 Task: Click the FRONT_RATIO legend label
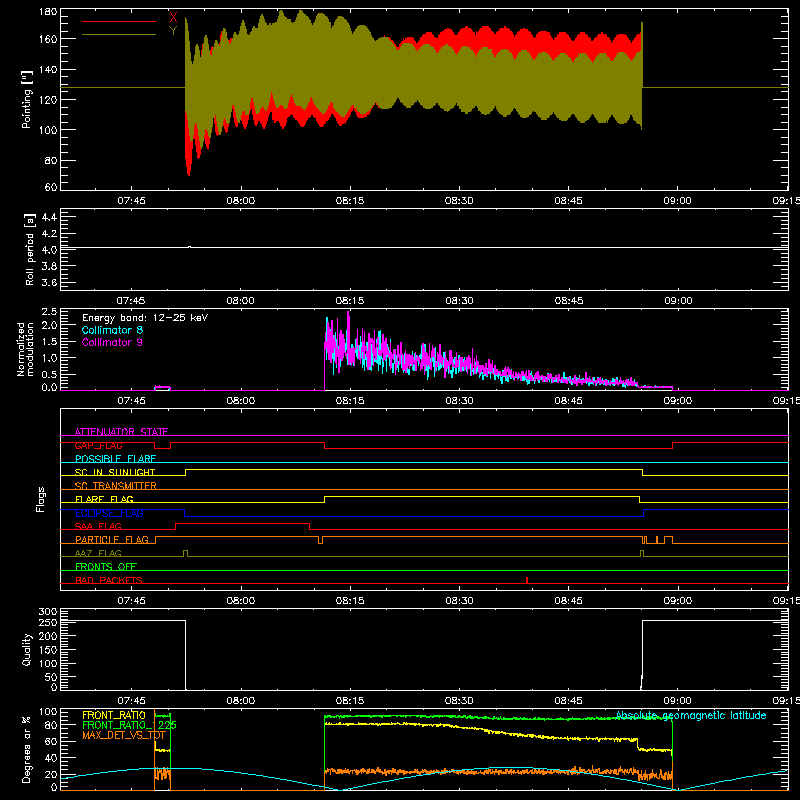pos(114,715)
